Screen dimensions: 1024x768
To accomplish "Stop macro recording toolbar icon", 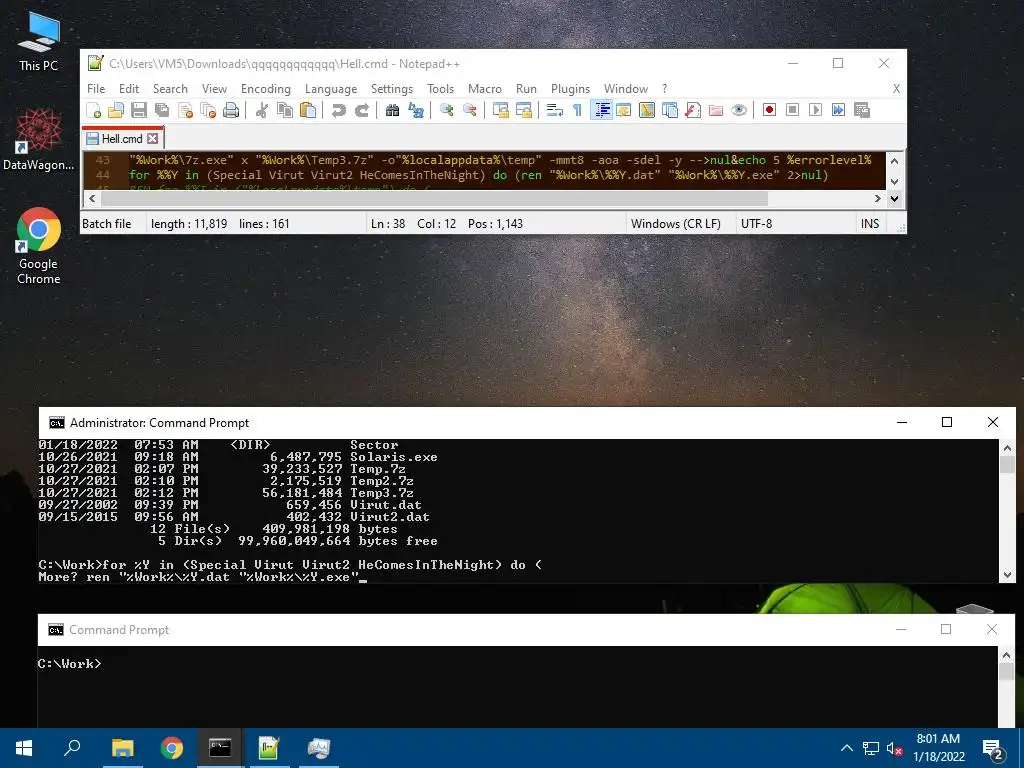I will click(x=792, y=110).
